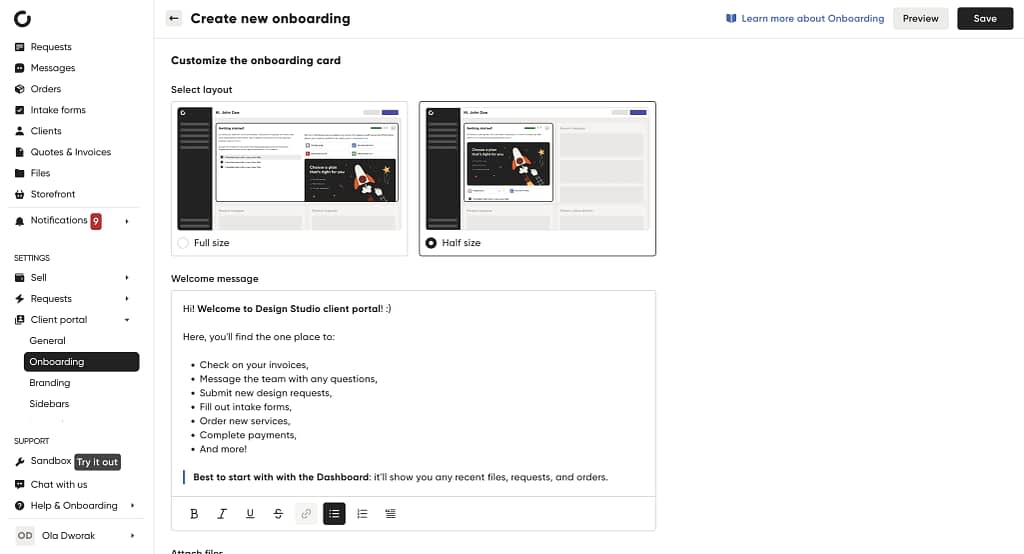
Task: Click the Quotes & Invoices document icon
Action: tap(20, 152)
